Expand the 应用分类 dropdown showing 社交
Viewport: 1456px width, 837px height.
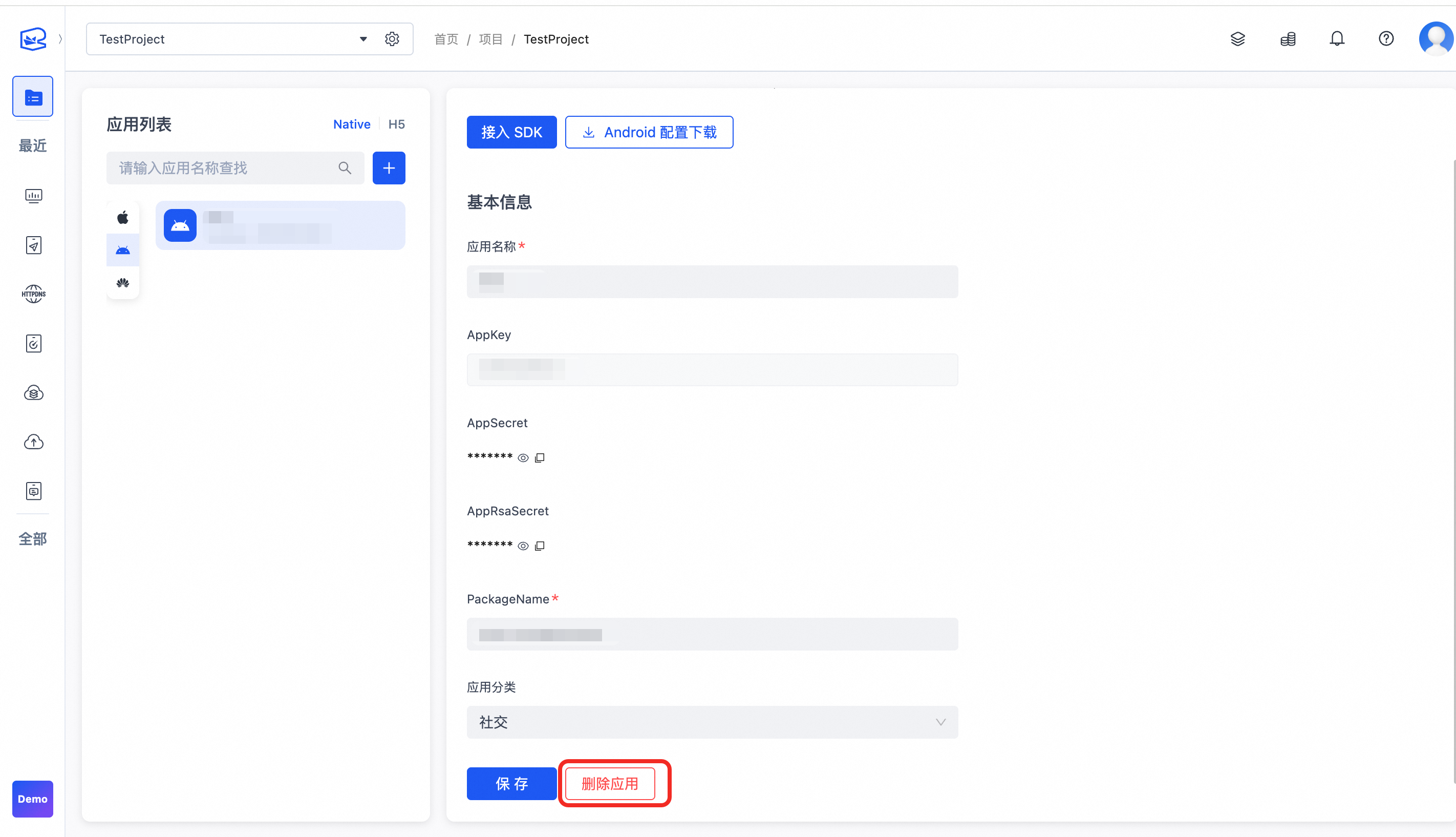(x=712, y=722)
